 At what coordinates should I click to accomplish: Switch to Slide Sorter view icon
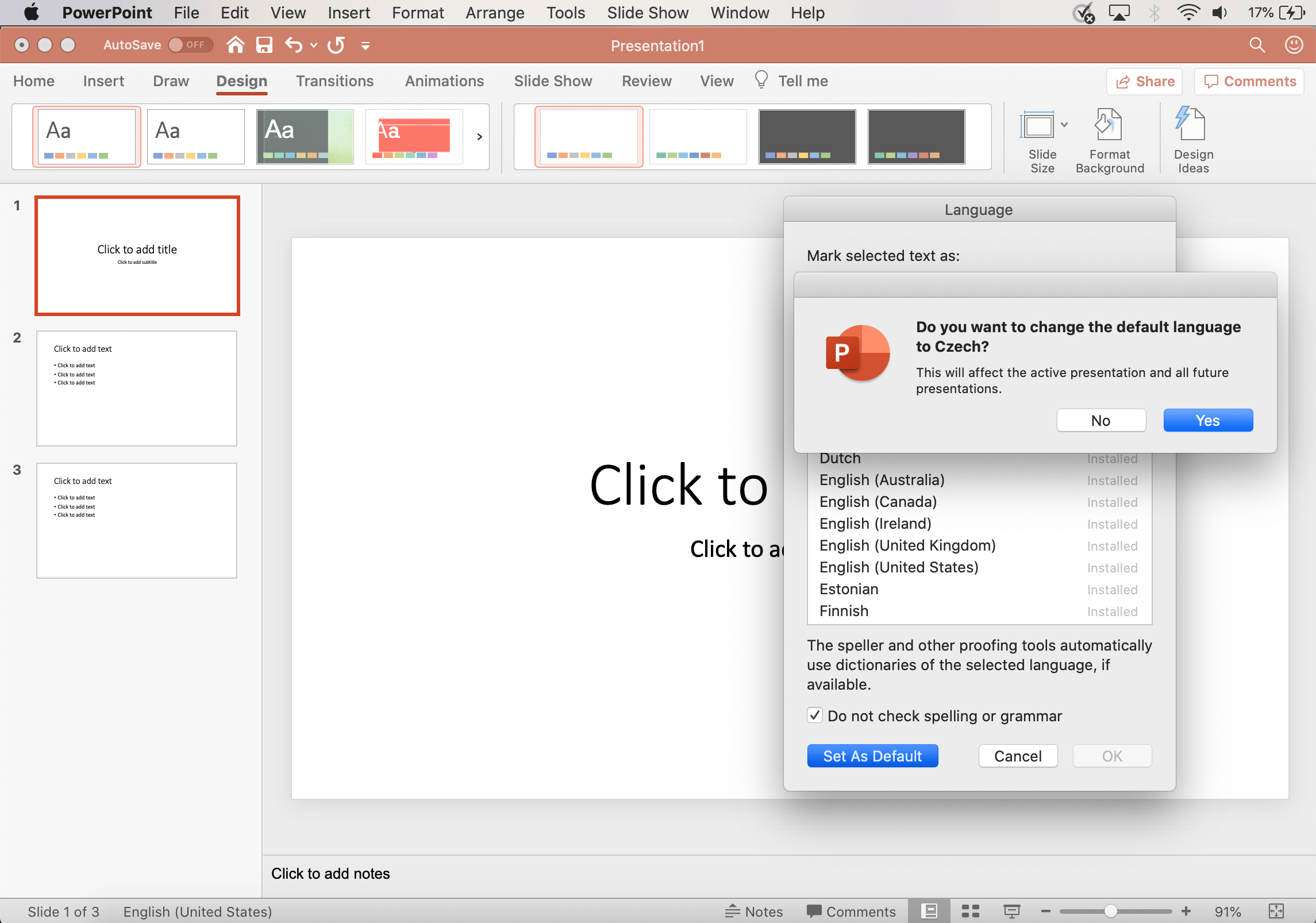click(971, 911)
